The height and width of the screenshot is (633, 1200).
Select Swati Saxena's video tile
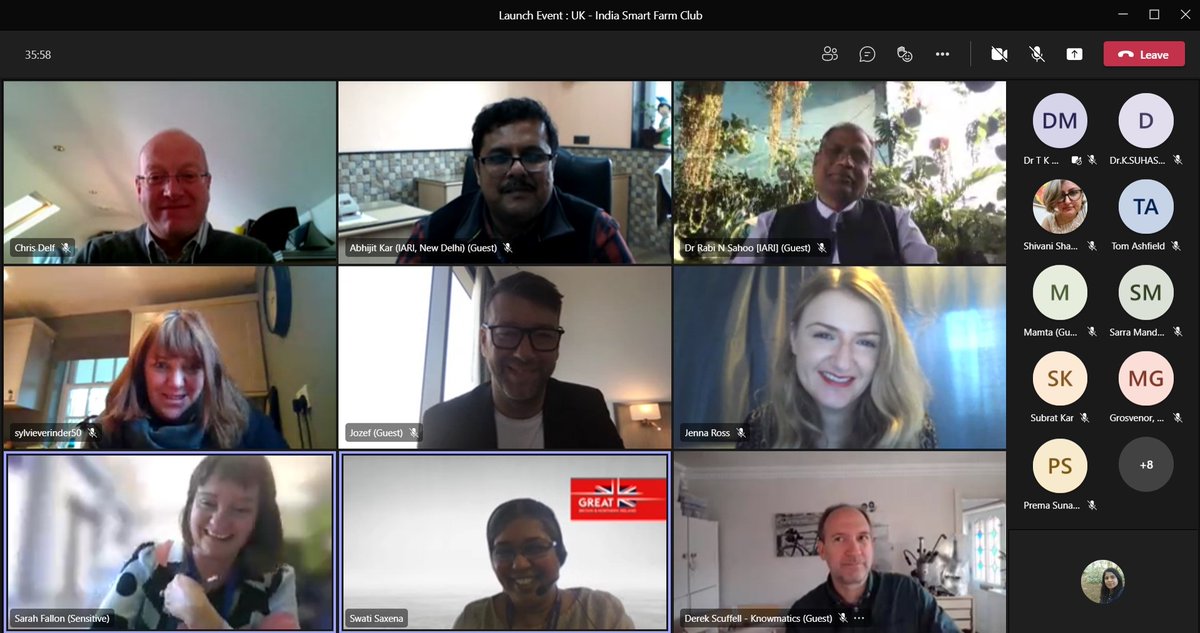coord(504,541)
